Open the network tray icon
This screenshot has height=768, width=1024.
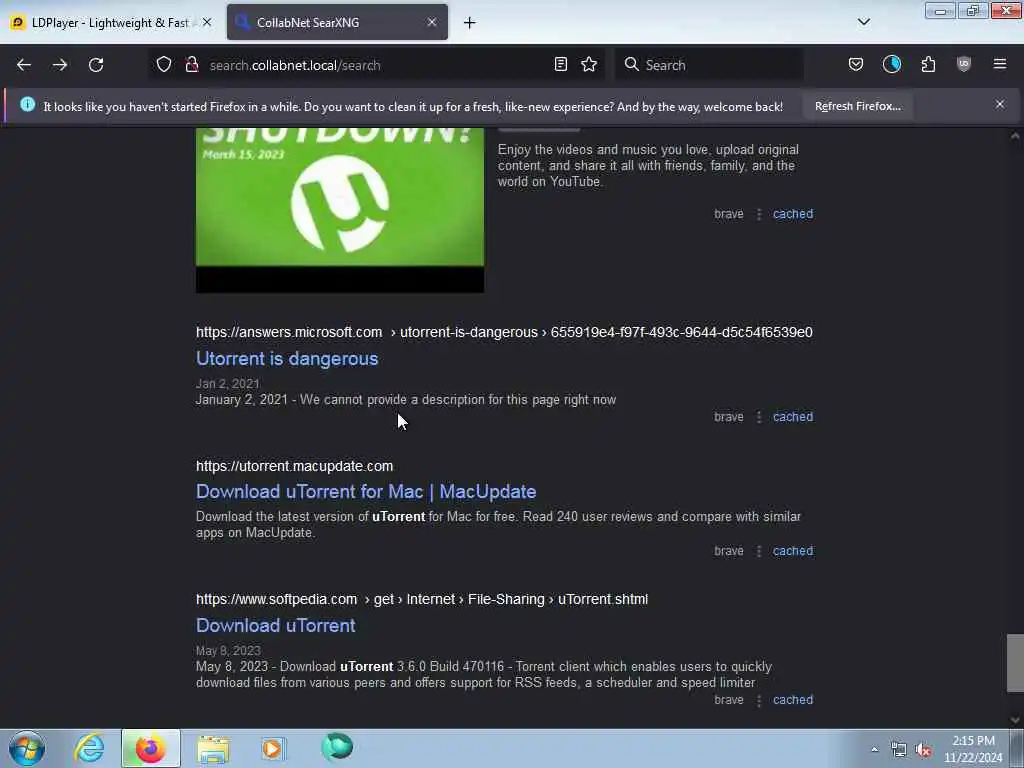click(899, 750)
